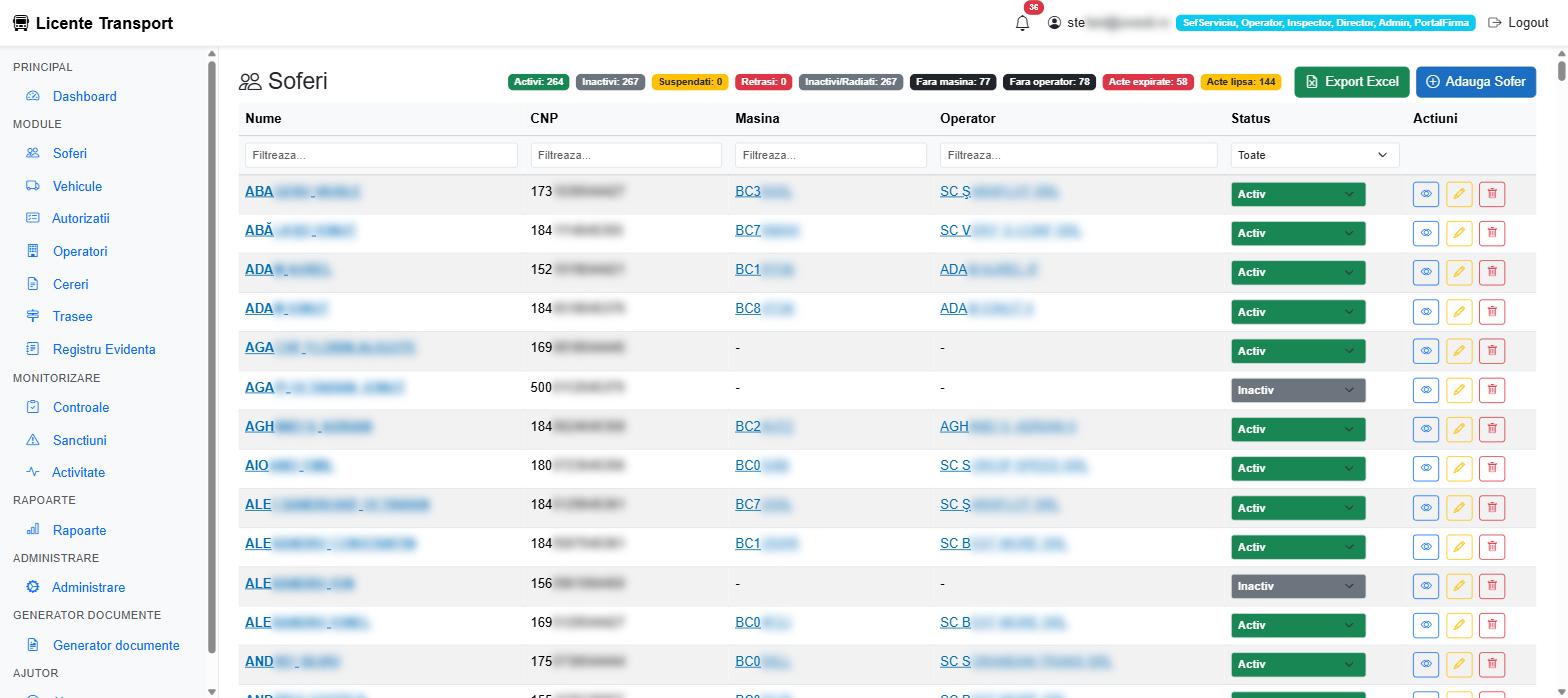The height and width of the screenshot is (698, 1568).
Task: Click the Adauga Sofer button
Action: tap(1476, 82)
